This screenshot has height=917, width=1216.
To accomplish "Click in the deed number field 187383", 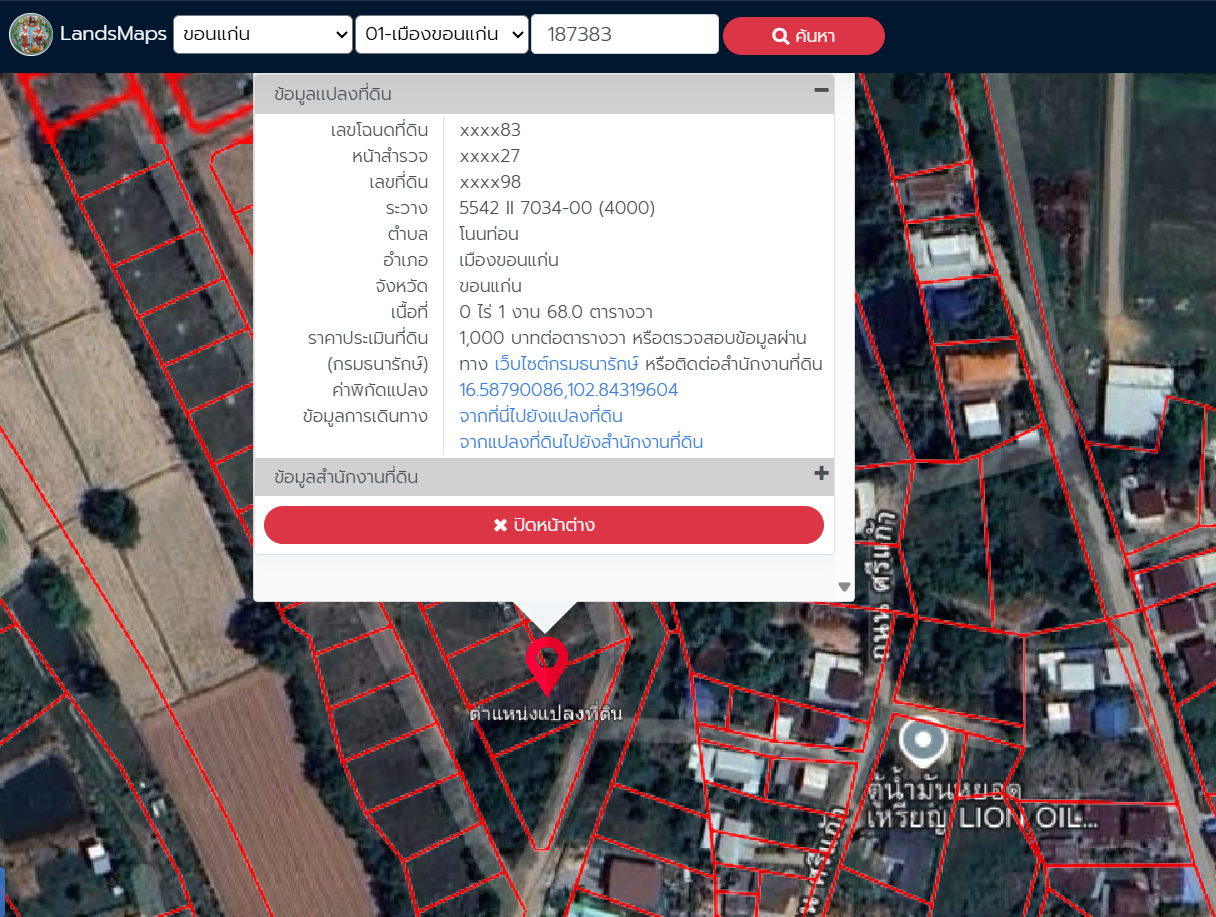I will [624, 35].
